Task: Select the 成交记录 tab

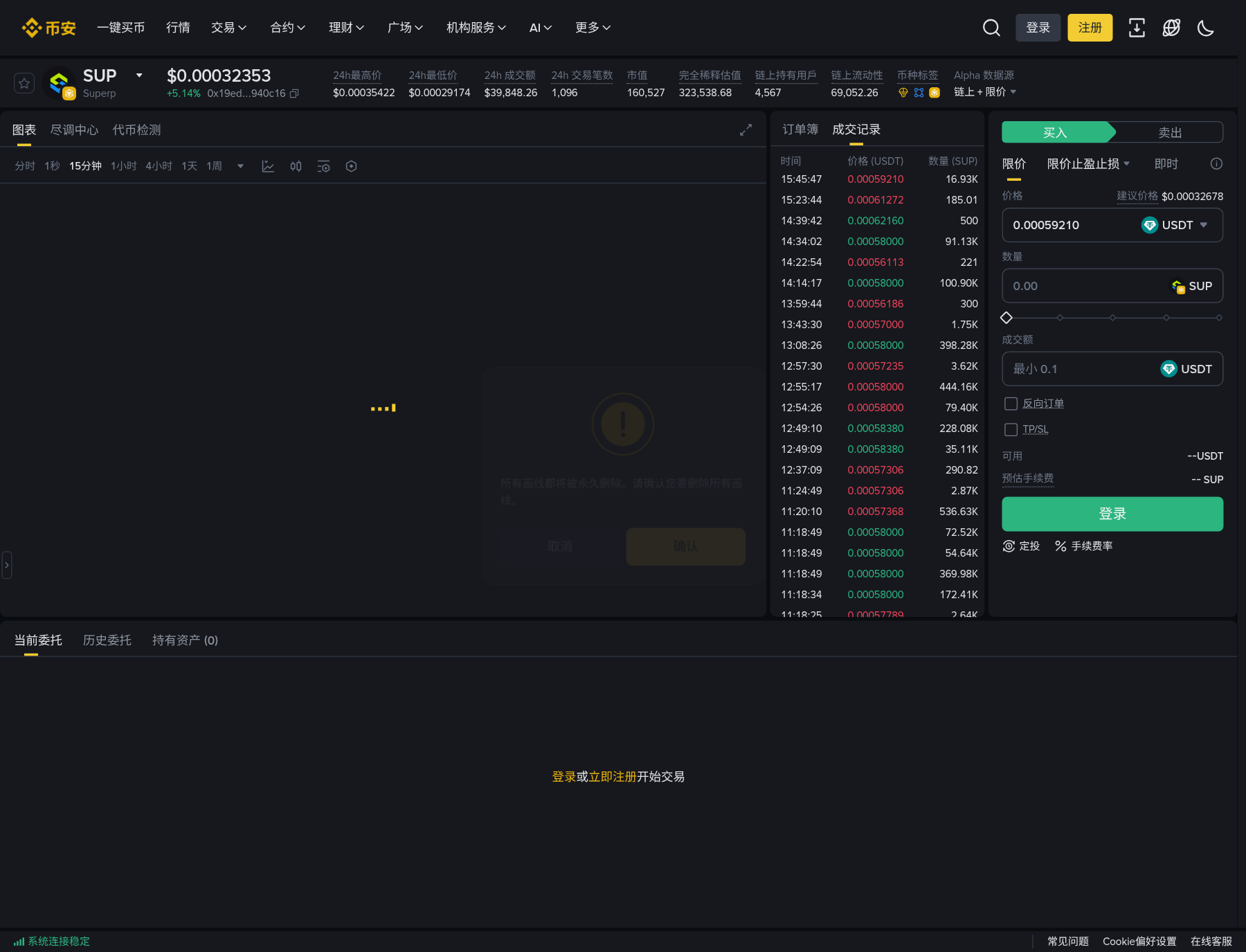Action: (x=856, y=129)
